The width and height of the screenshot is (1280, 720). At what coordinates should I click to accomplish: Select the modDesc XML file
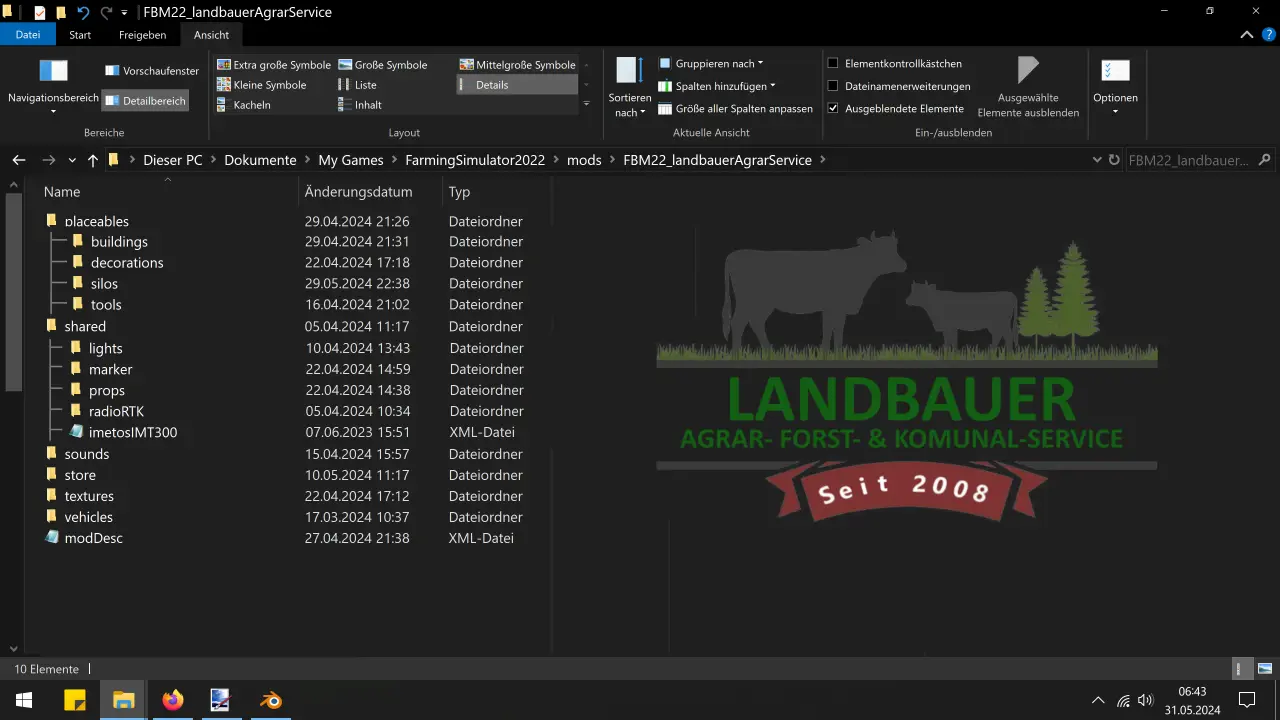93,538
